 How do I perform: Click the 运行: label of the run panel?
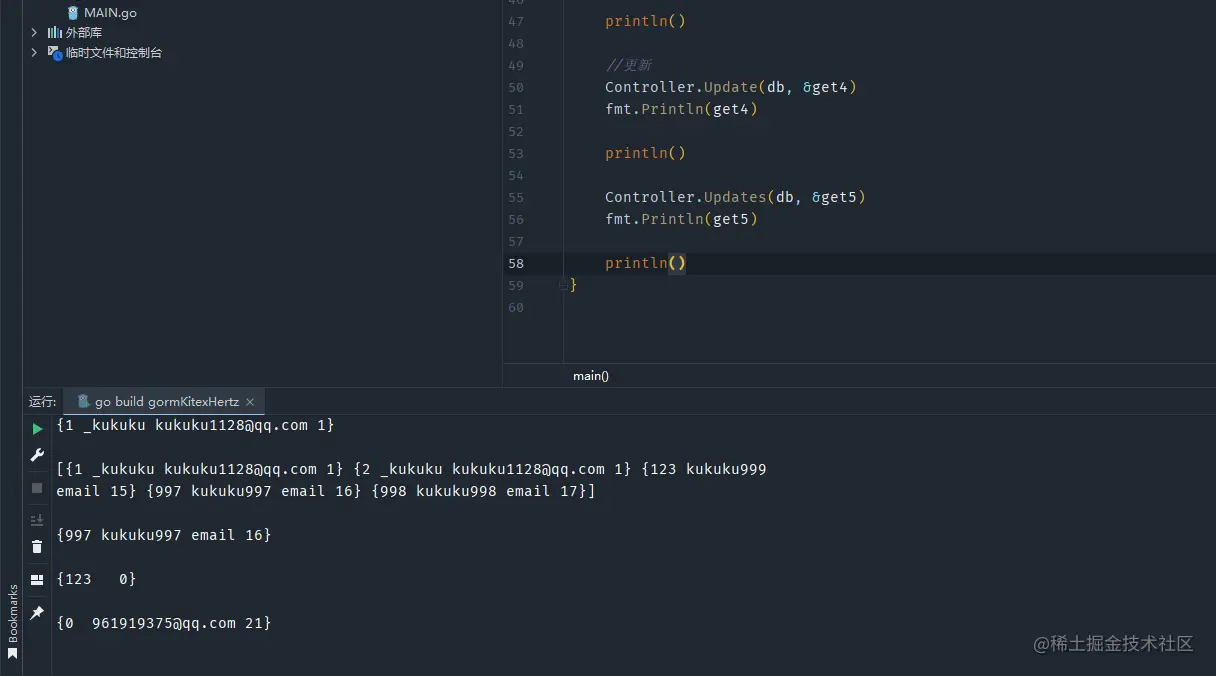click(43, 402)
